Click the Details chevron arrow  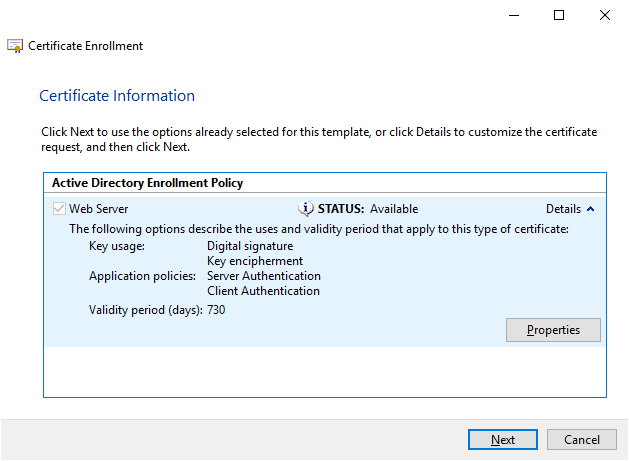[x=590, y=209]
